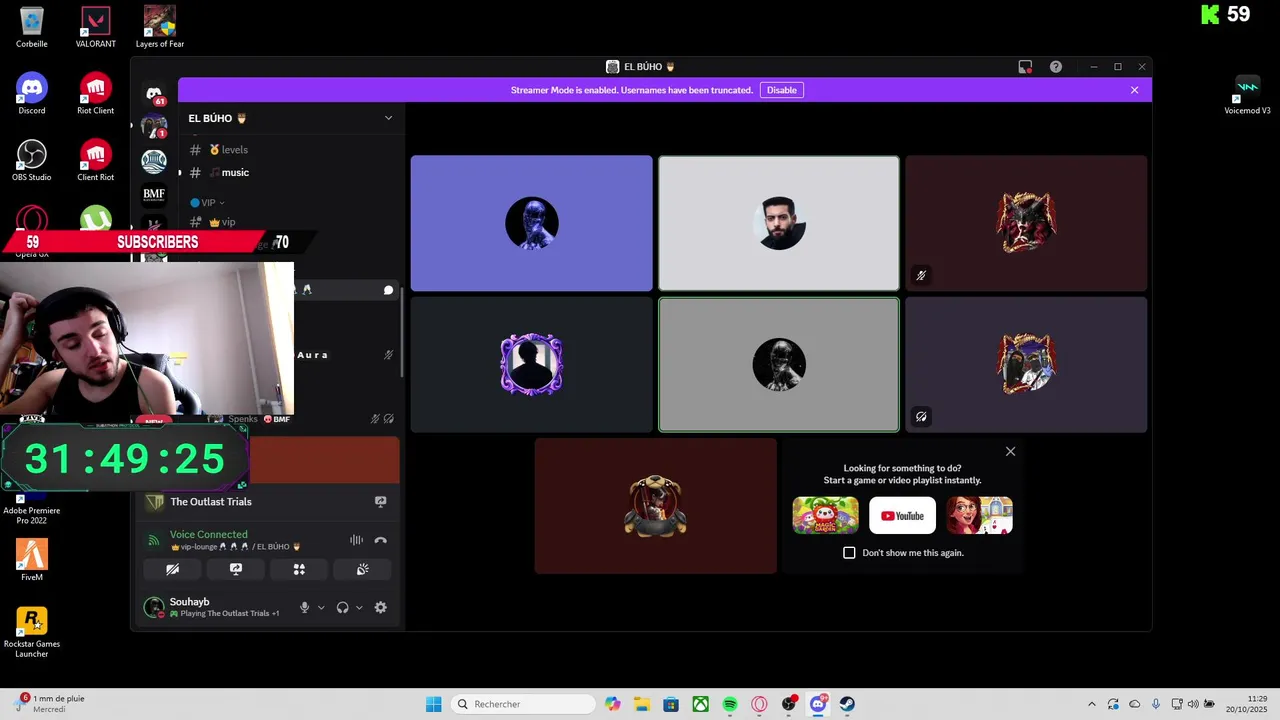
Task: Expand microphone input options arrow
Action: click(321, 607)
